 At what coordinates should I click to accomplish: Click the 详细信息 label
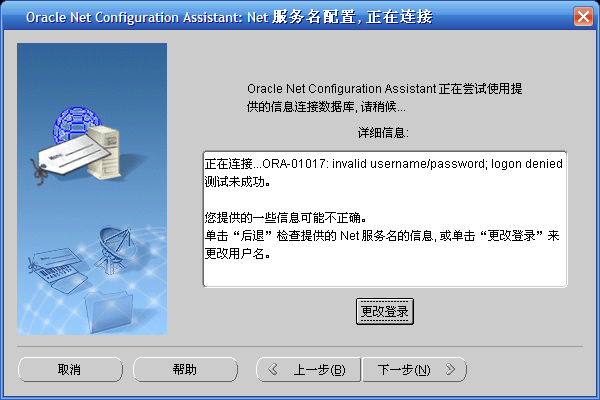coord(383,131)
